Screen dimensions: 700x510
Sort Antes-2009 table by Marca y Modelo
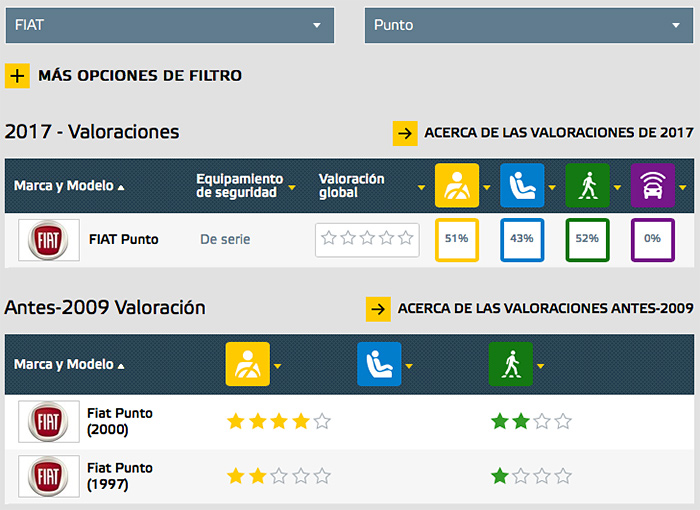(x=69, y=365)
